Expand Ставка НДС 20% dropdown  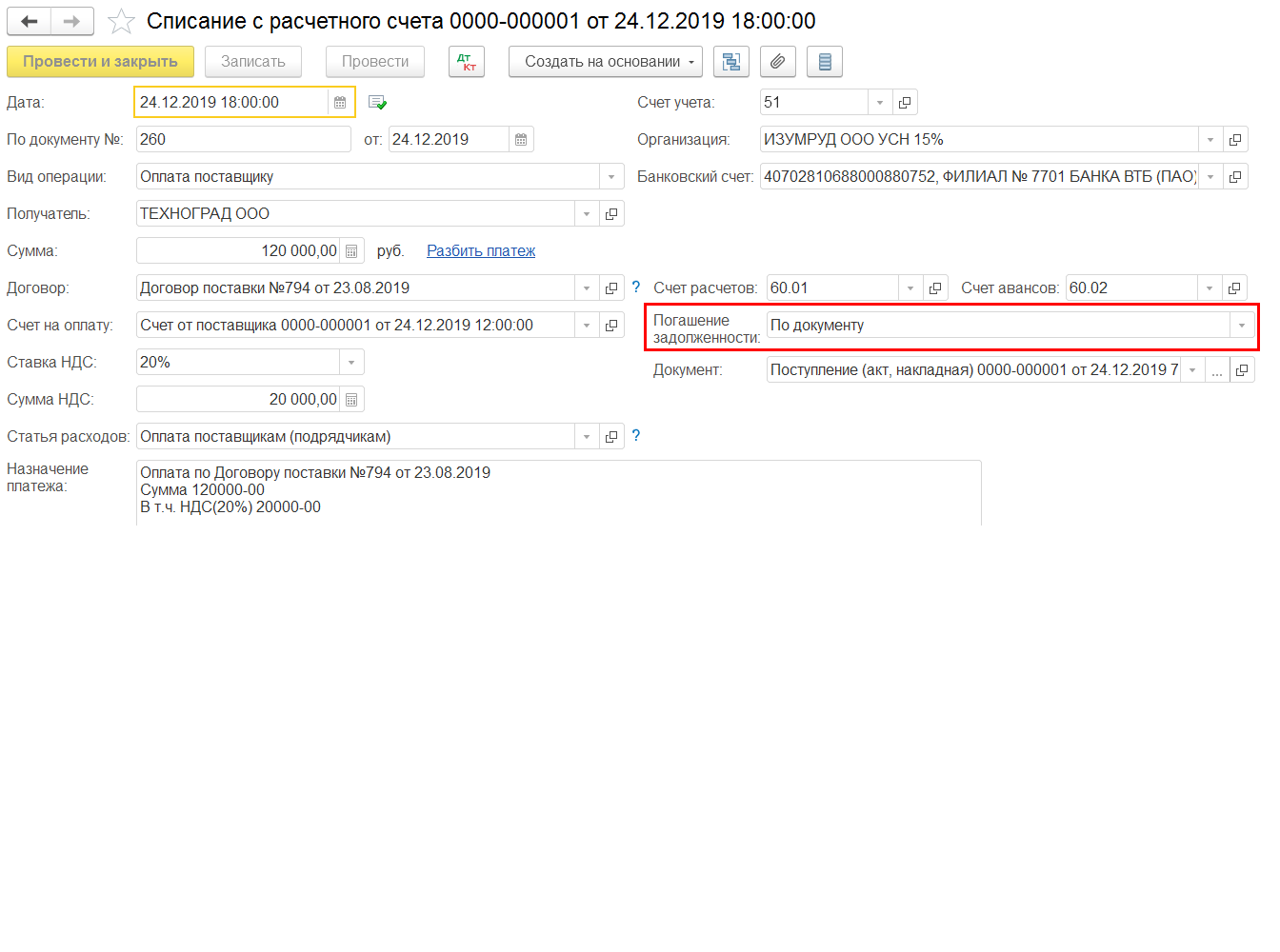click(351, 363)
